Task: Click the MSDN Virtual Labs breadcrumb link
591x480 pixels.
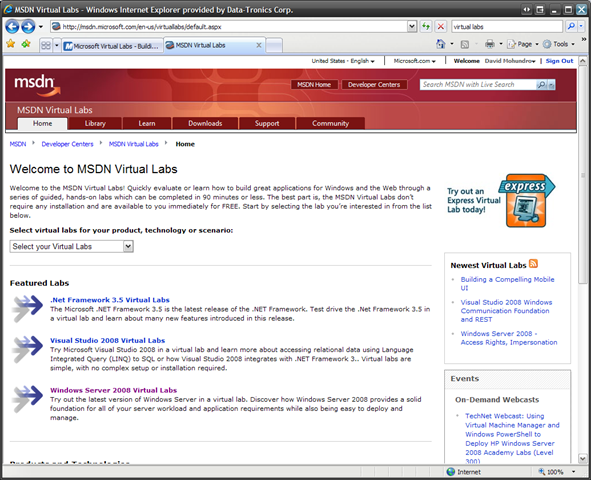Action: click(133, 144)
